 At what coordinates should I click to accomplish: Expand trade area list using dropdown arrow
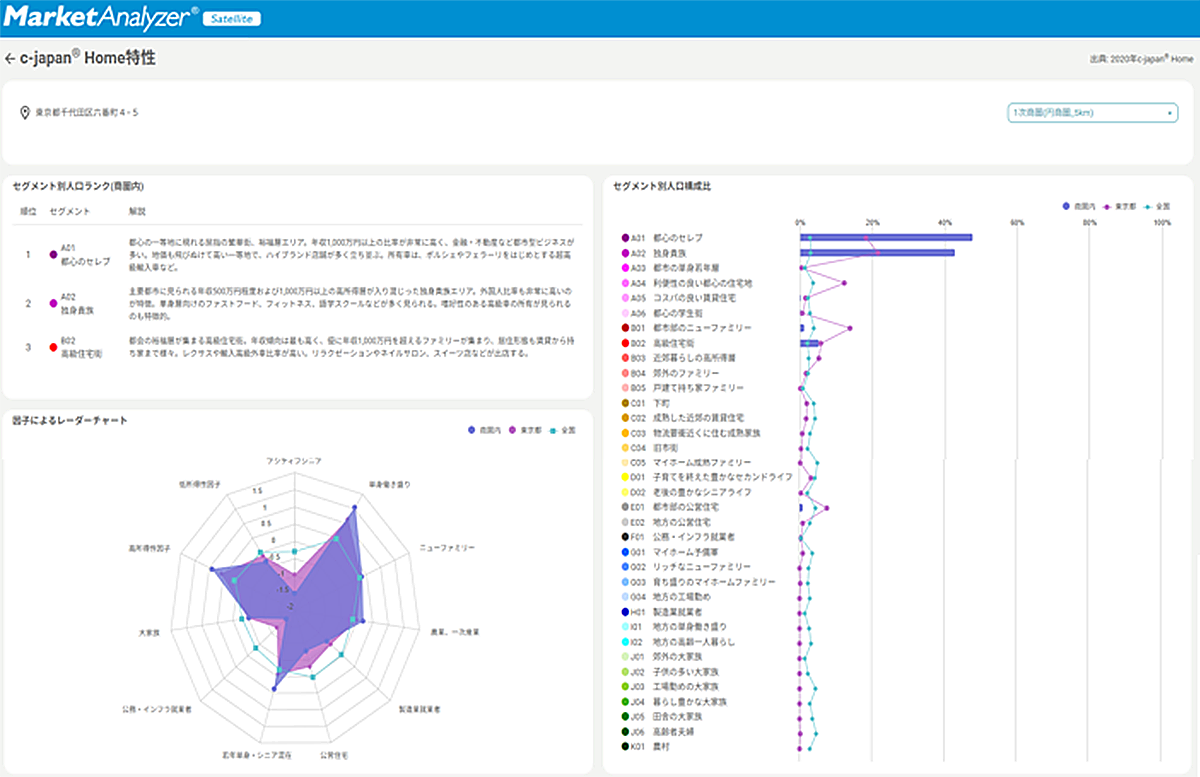click(x=1169, y=113)
